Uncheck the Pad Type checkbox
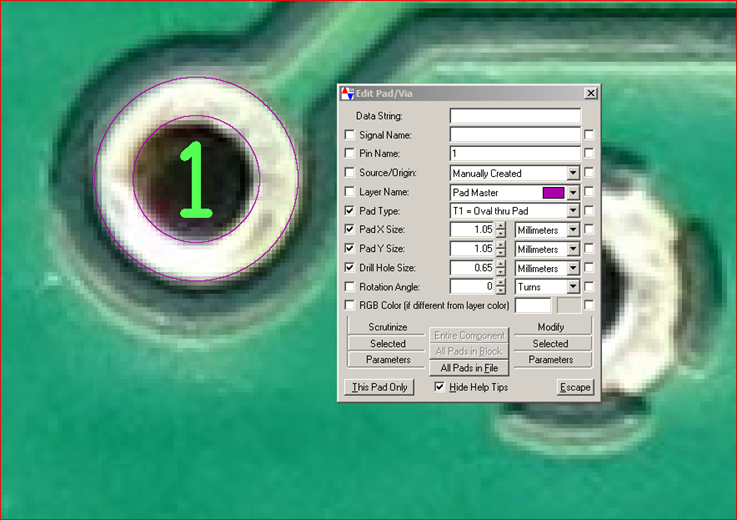This screenshot has width=737, height=520. [x=349, y=211]
